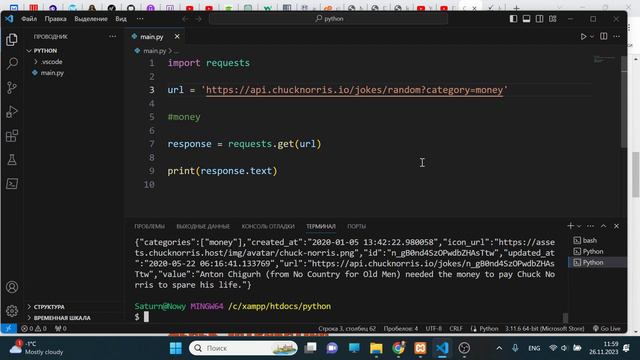Choose interpreter 3.11.6 64-bit in status bar
This screenshot has height=360, width=640.
pos(544,329)
